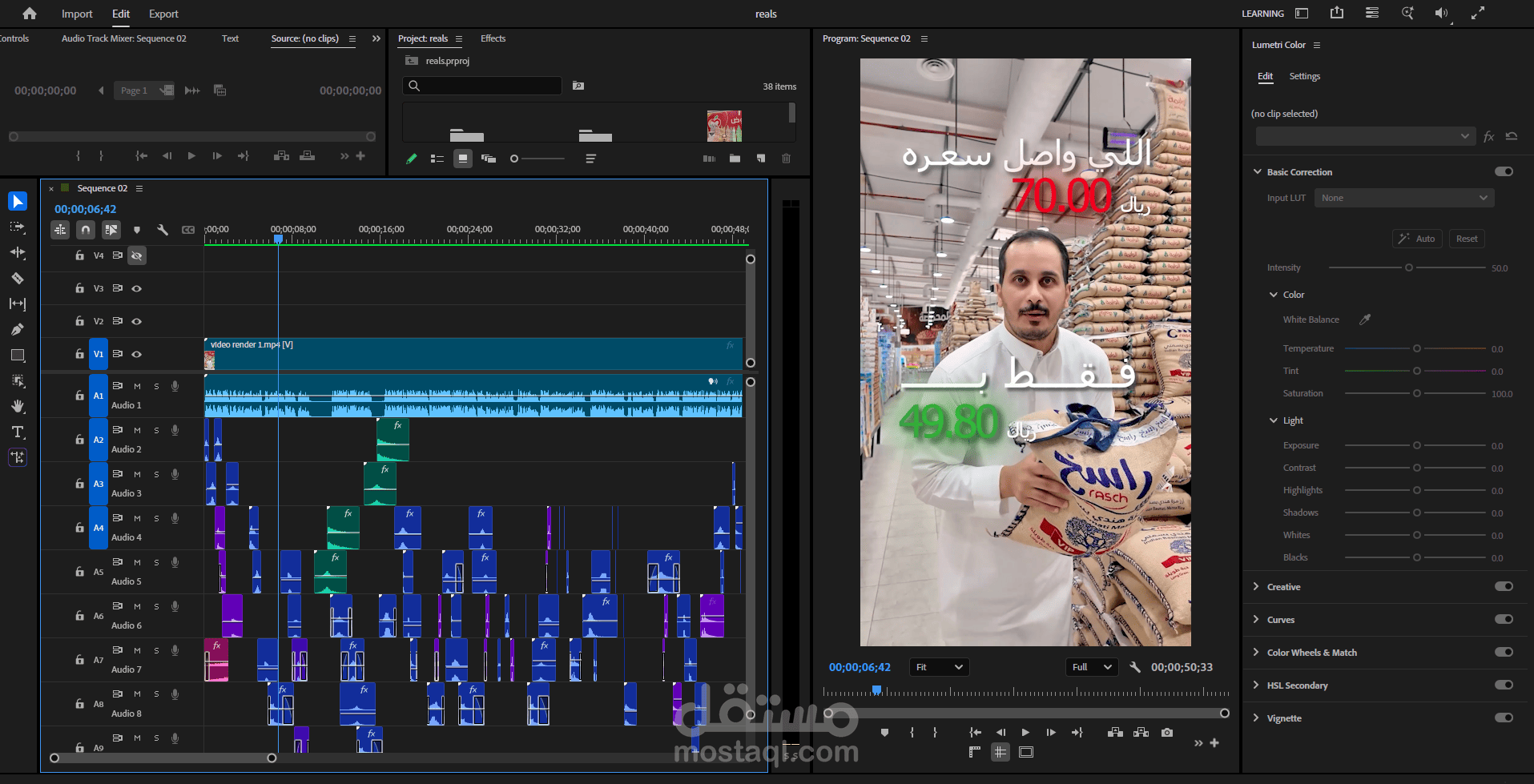Screen dimensions: 1534x784
Task: Select the Track Select Forward tool
Action: (18, 227)
